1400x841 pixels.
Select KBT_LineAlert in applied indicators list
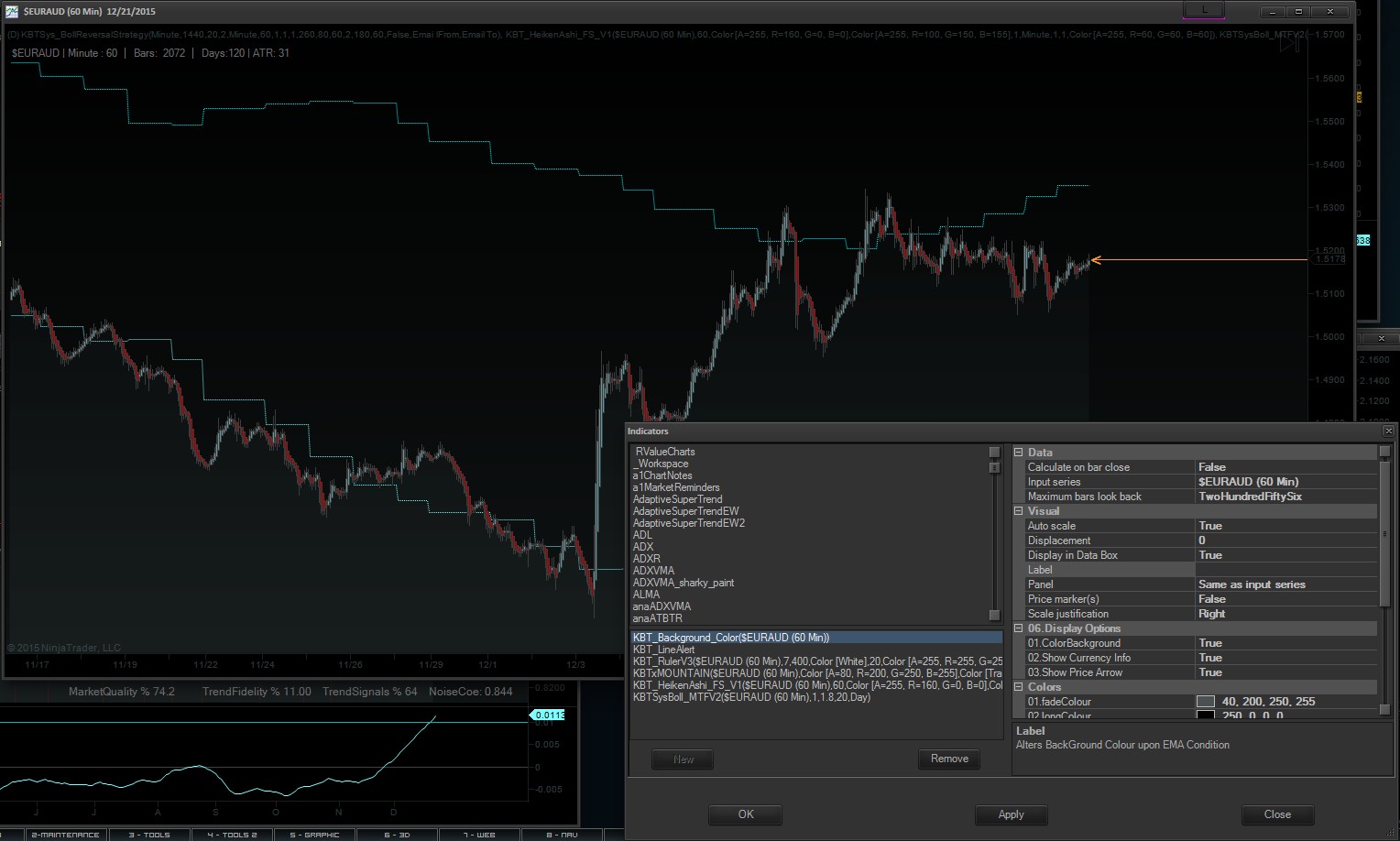pos(663,650)
